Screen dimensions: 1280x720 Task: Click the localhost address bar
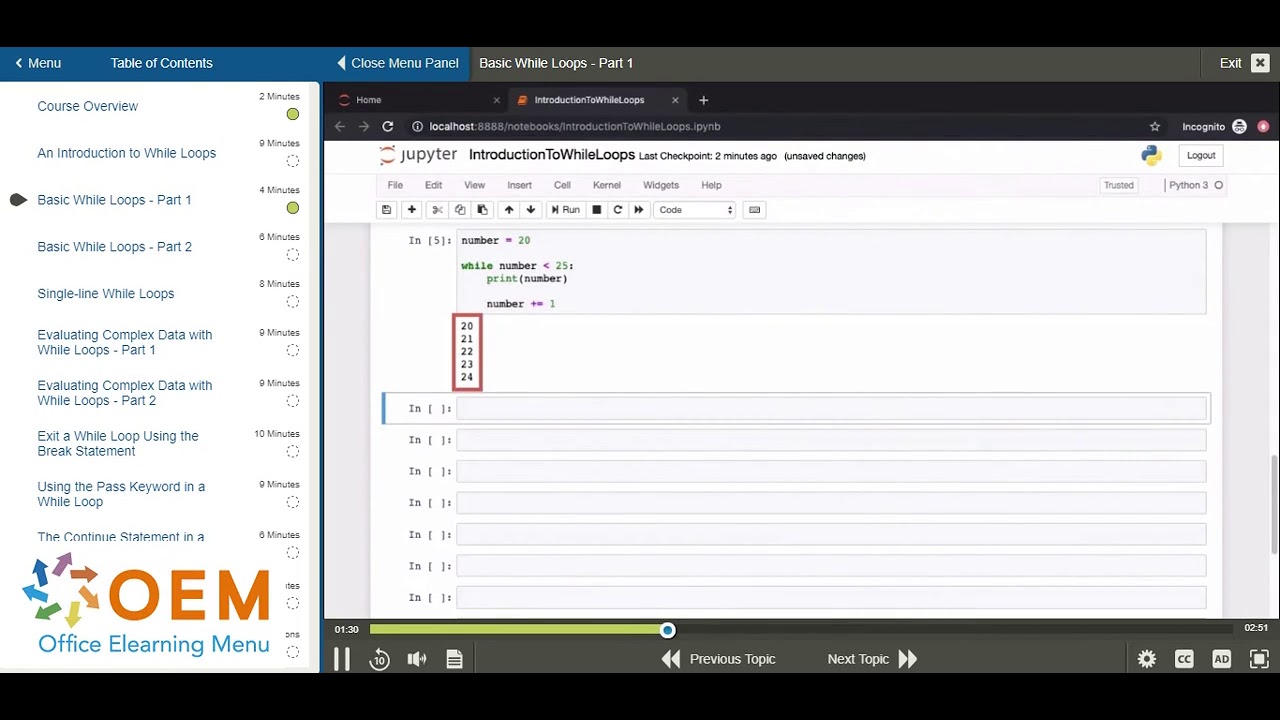pyautogui.click(x=575, y=126)
